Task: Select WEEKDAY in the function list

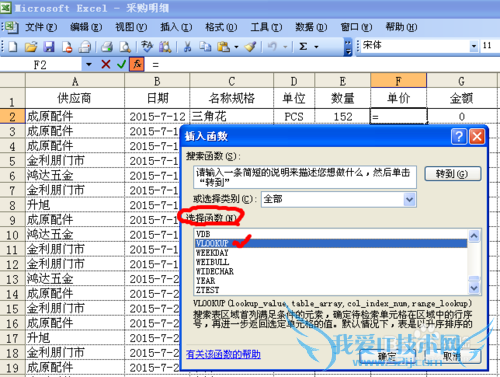Action: (331, 253)
